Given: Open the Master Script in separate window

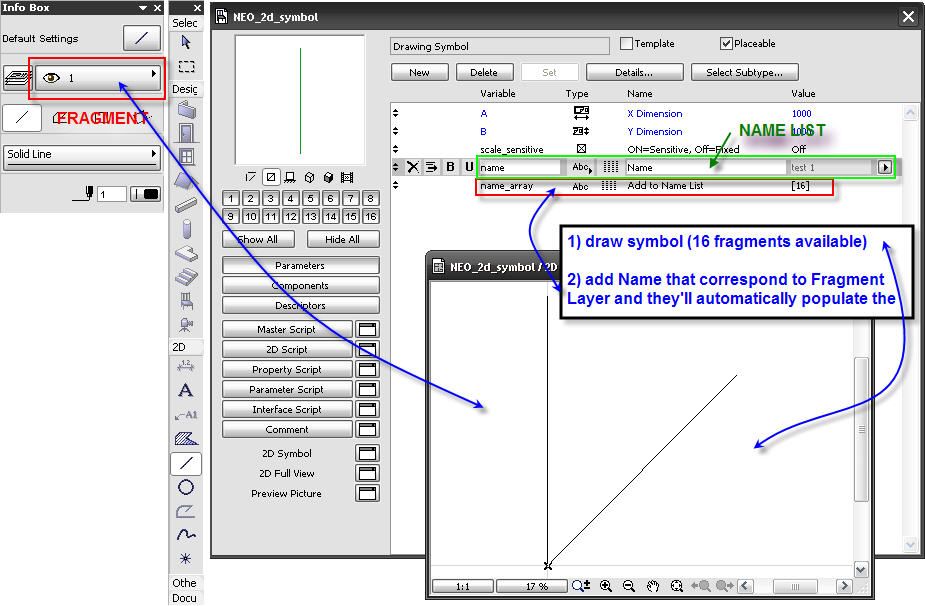Looking at the screenshot, I should coord(368,329).
